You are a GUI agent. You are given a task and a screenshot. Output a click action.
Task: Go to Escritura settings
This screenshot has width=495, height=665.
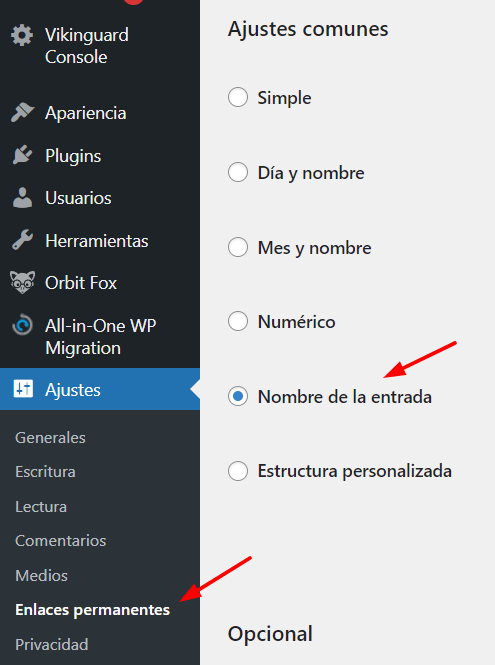pos(45,472)
